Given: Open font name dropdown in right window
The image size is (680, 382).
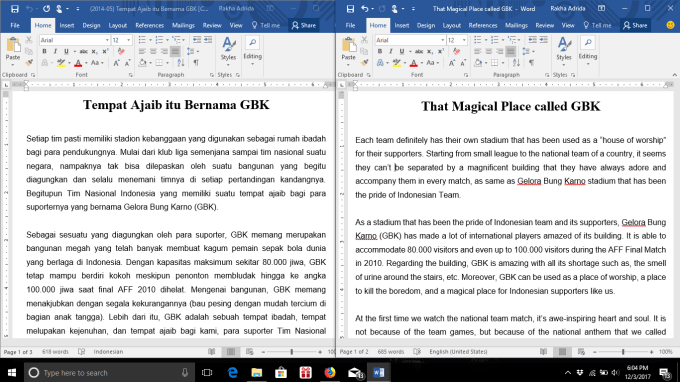Looking at the screenshot, I should [x=442, y=40].
